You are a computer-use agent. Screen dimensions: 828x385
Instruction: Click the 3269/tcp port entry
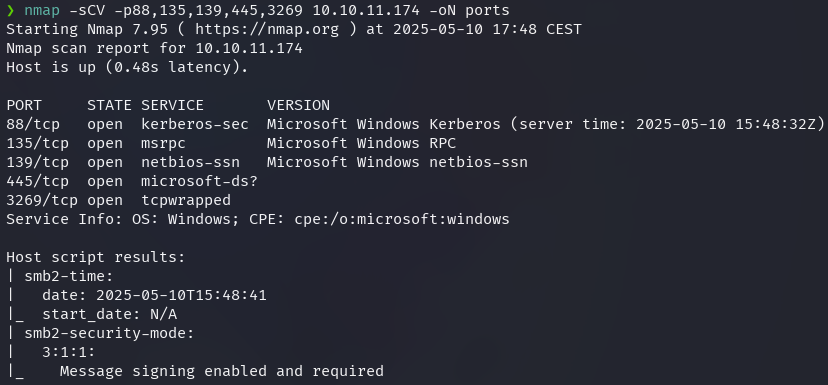pos(42,200)
